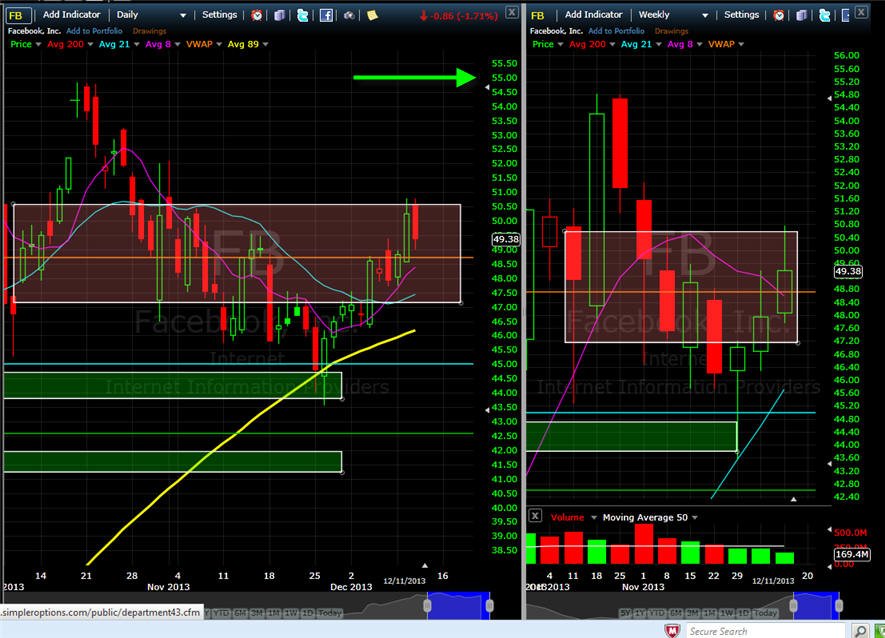Share the Weekly chart via Twitter icon

click(825, 15)
